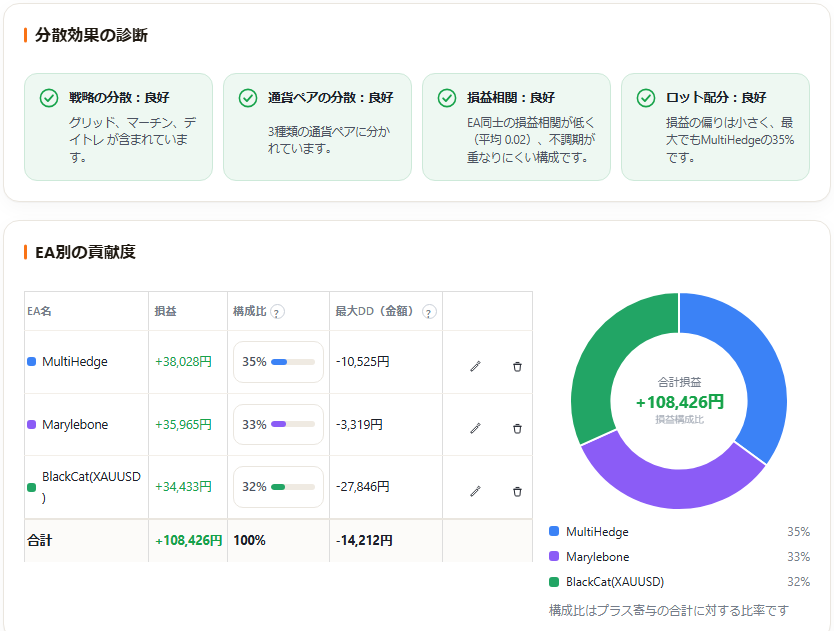Image resolution: width=834 pixels, height=631 pixels.
Task: Click the +108,426円 total in donut center
Action: (x=680, y=402)
